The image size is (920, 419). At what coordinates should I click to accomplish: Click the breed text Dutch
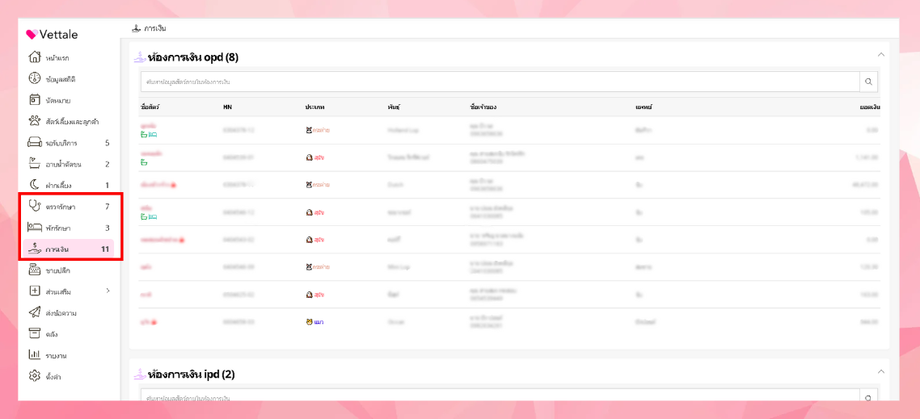pos(394,184)
